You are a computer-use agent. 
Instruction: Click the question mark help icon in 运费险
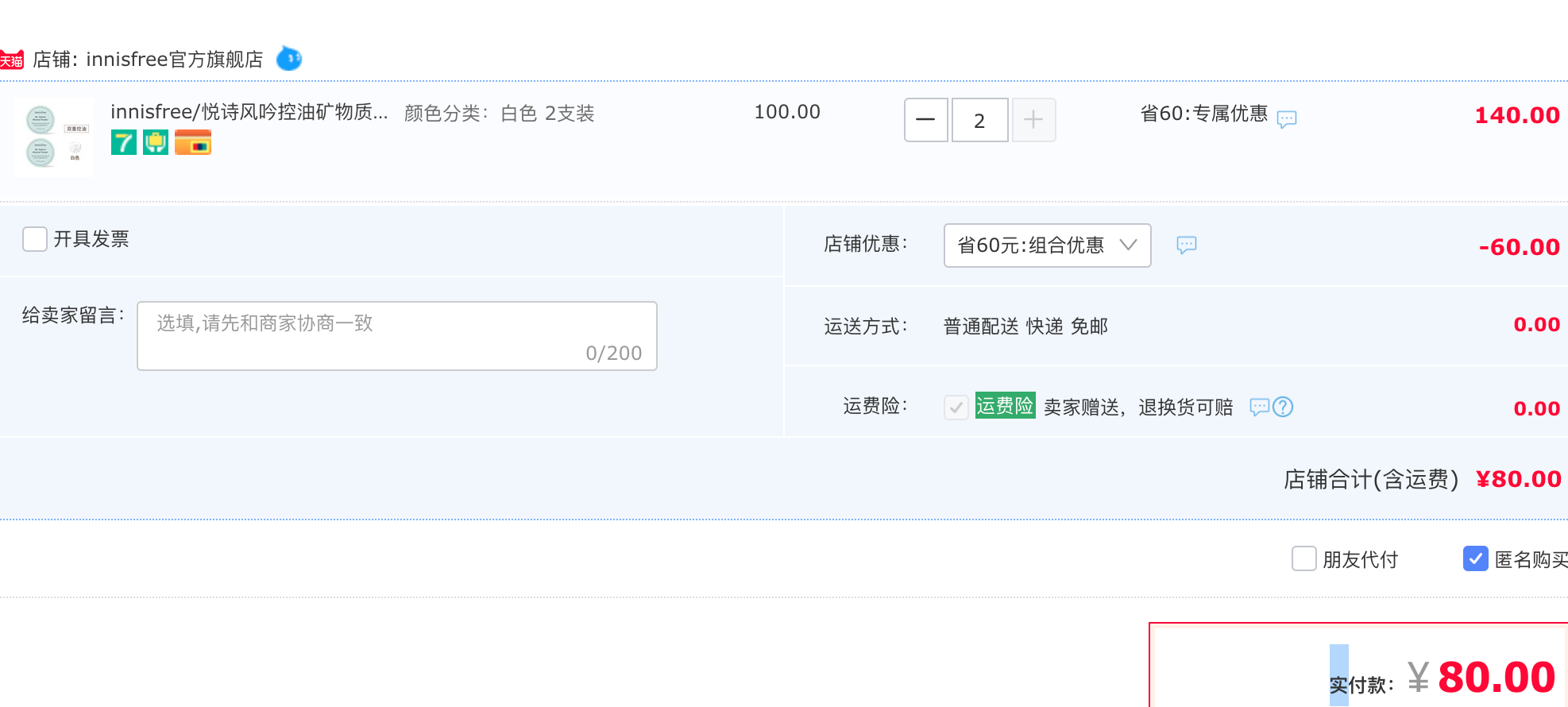1283,407
